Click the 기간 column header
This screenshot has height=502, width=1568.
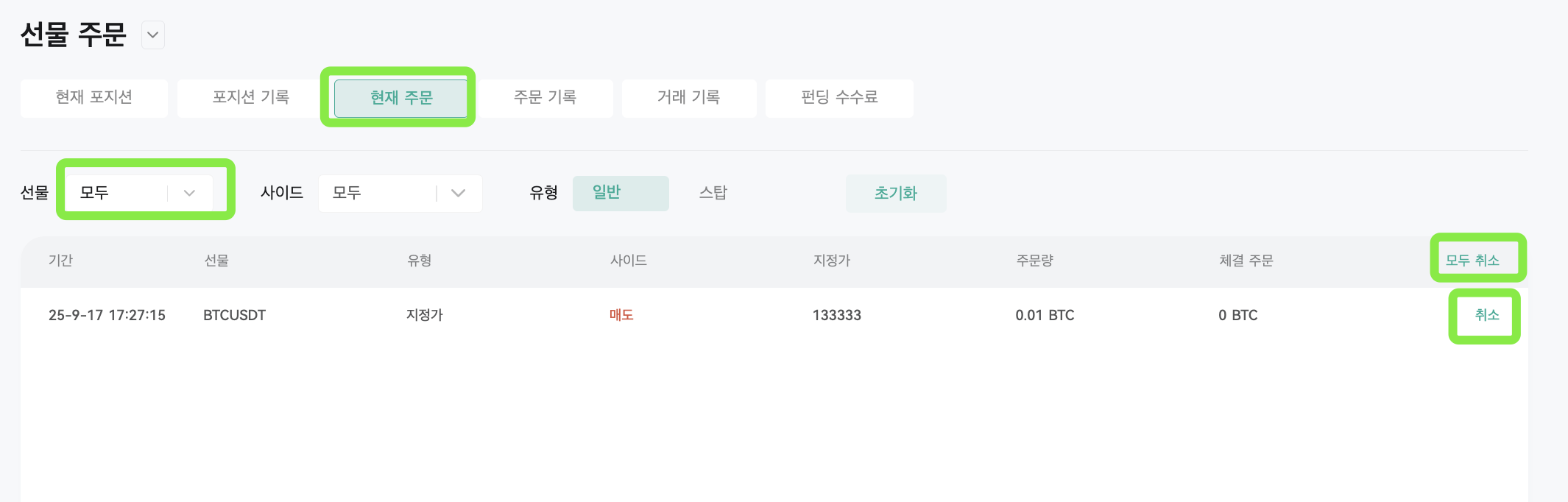coord(60,261)
